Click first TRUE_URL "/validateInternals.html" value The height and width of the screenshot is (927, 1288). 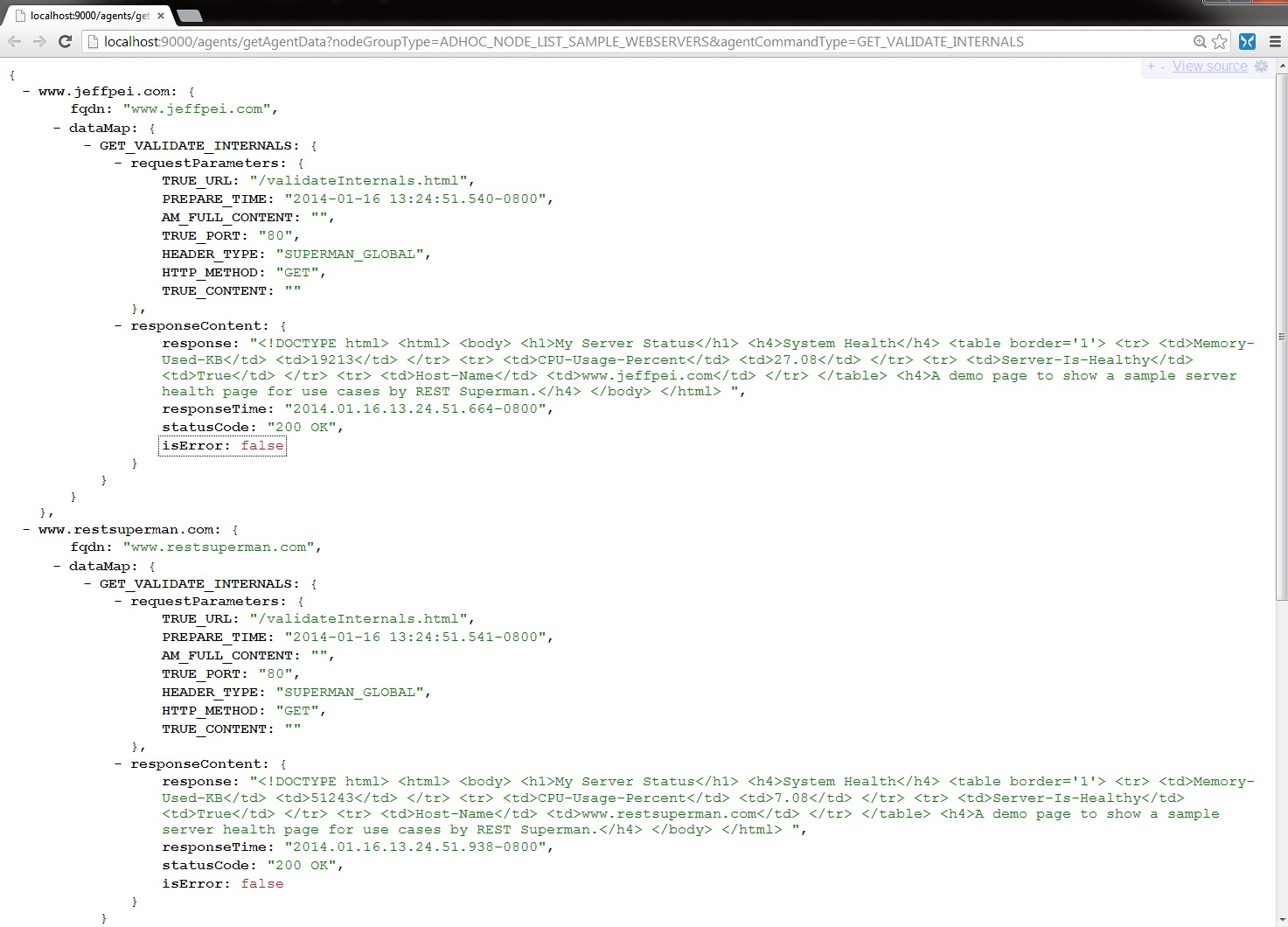[359, 180]
